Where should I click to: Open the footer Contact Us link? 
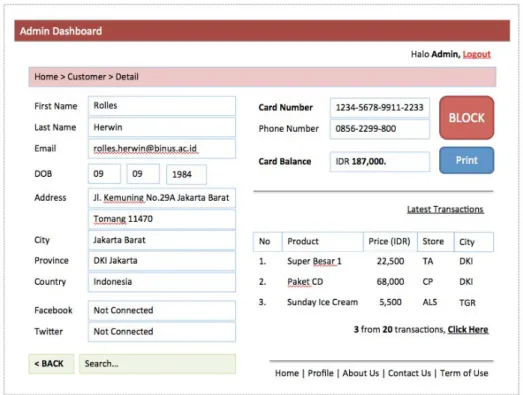click(409, 373)
